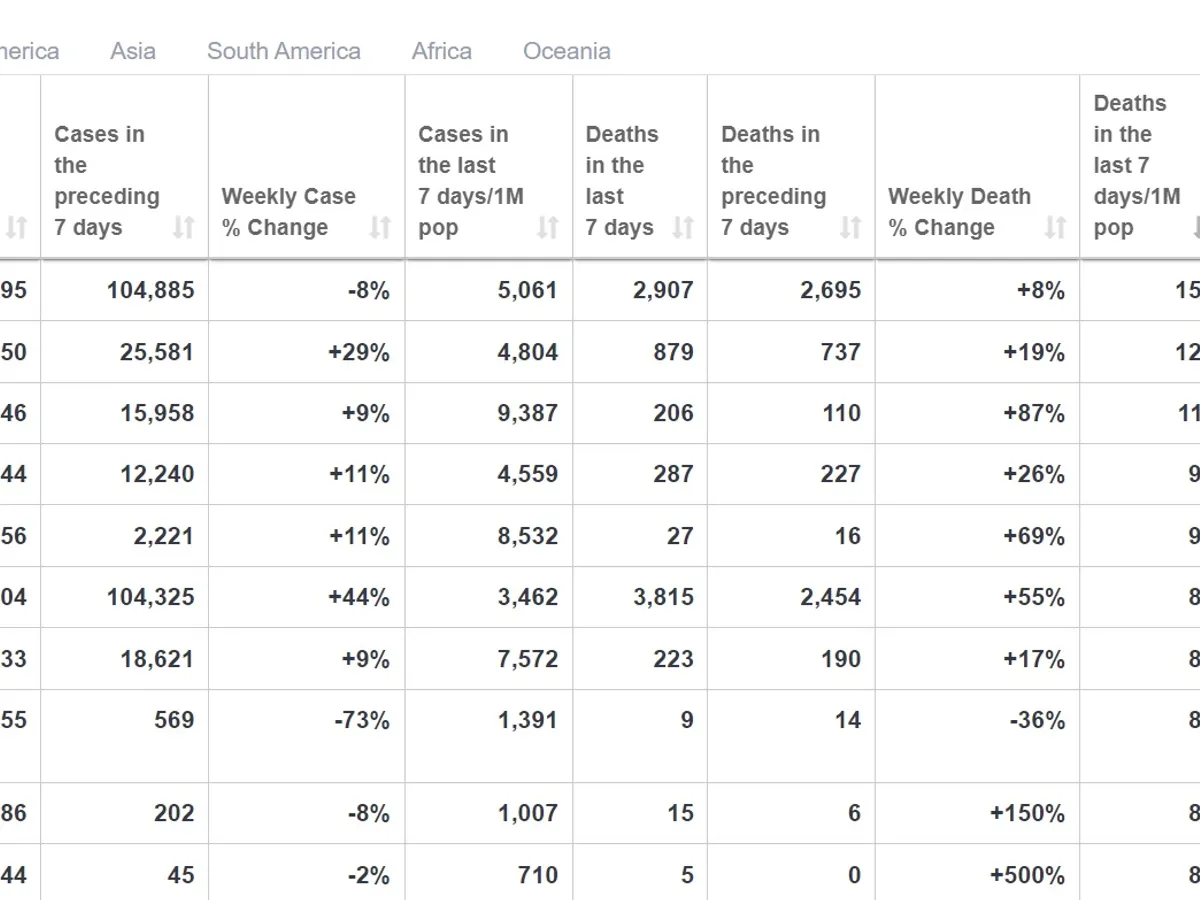This screenshot has width=1200, height=900.
Task: Select the +500% weekly death change cell
Action: click(1027, 875)
